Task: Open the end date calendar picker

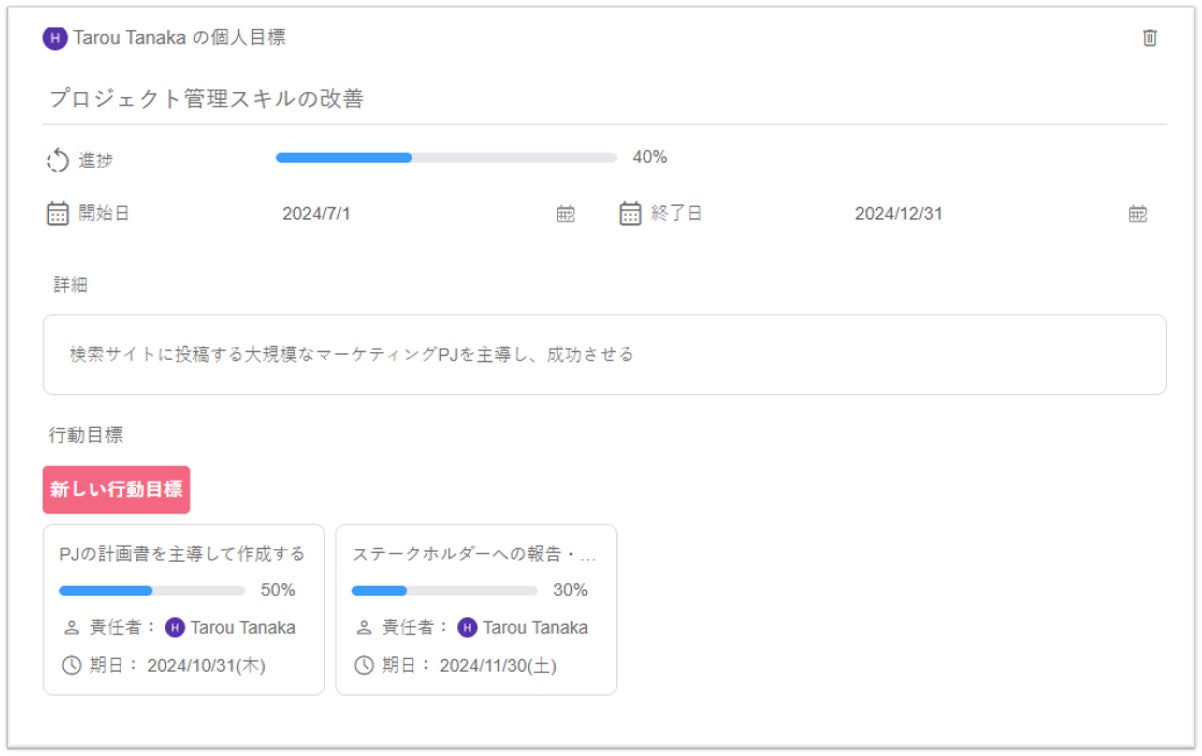Action: tap(1138, 213)
